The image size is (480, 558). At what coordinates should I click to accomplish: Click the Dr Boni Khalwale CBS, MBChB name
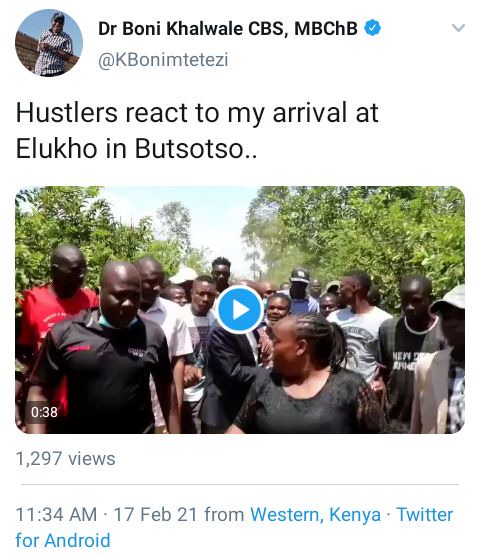[228, 28]
